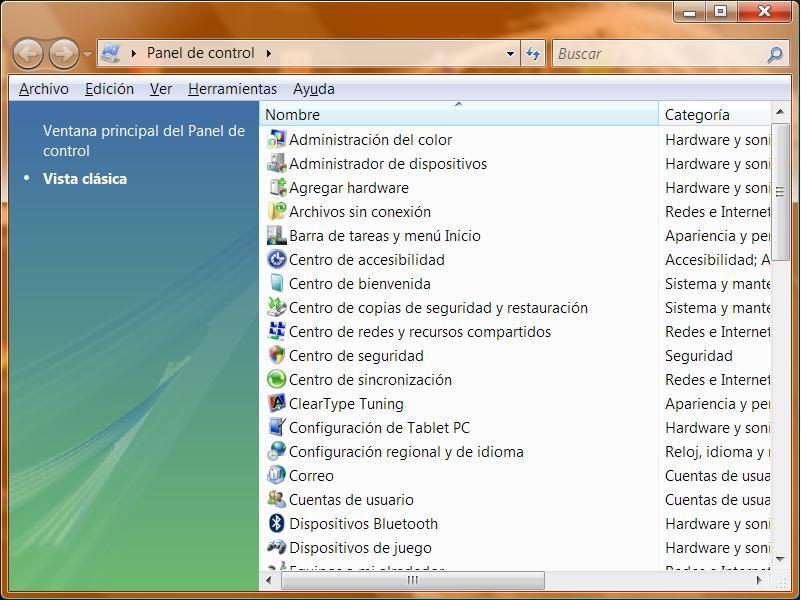Click the Control Panel icon in address bar

(x=111, y=53)
